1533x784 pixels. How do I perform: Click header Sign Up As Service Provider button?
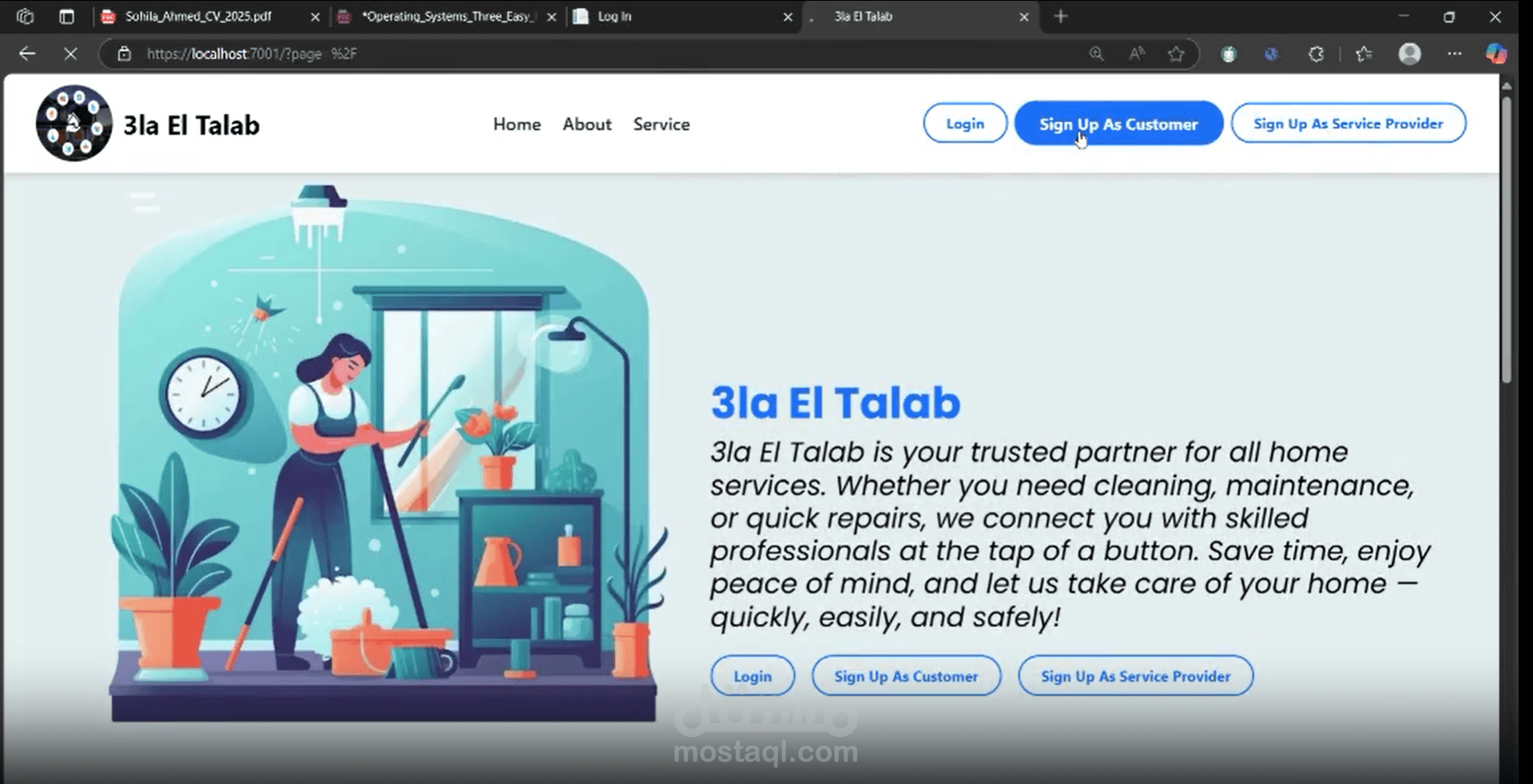tap(1348, 124)
